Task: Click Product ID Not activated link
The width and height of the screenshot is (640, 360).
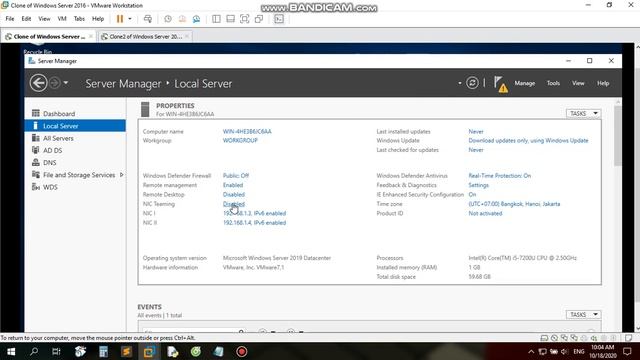Action: tap(485, 213)
